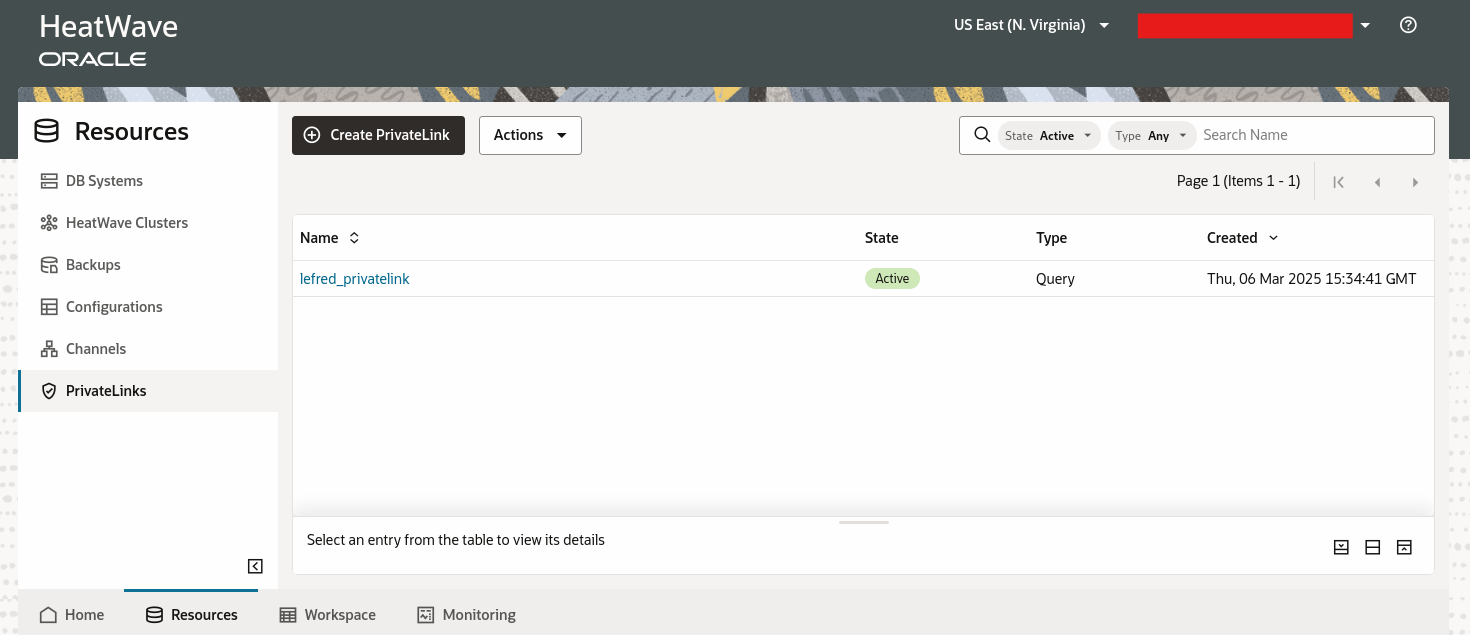This screenshot has width=1470, height=635.
Task: Click the Workspace tab grid icon
Action: click(x=288, y=615)
